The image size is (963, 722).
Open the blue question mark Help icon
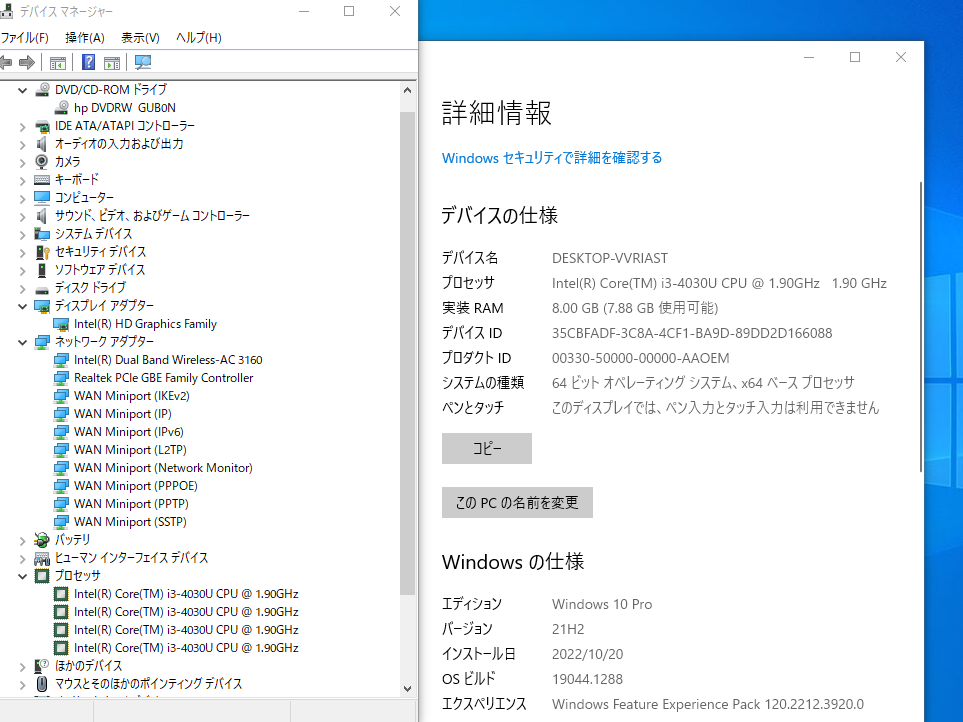pyautogui.click(x=88, y=62)
